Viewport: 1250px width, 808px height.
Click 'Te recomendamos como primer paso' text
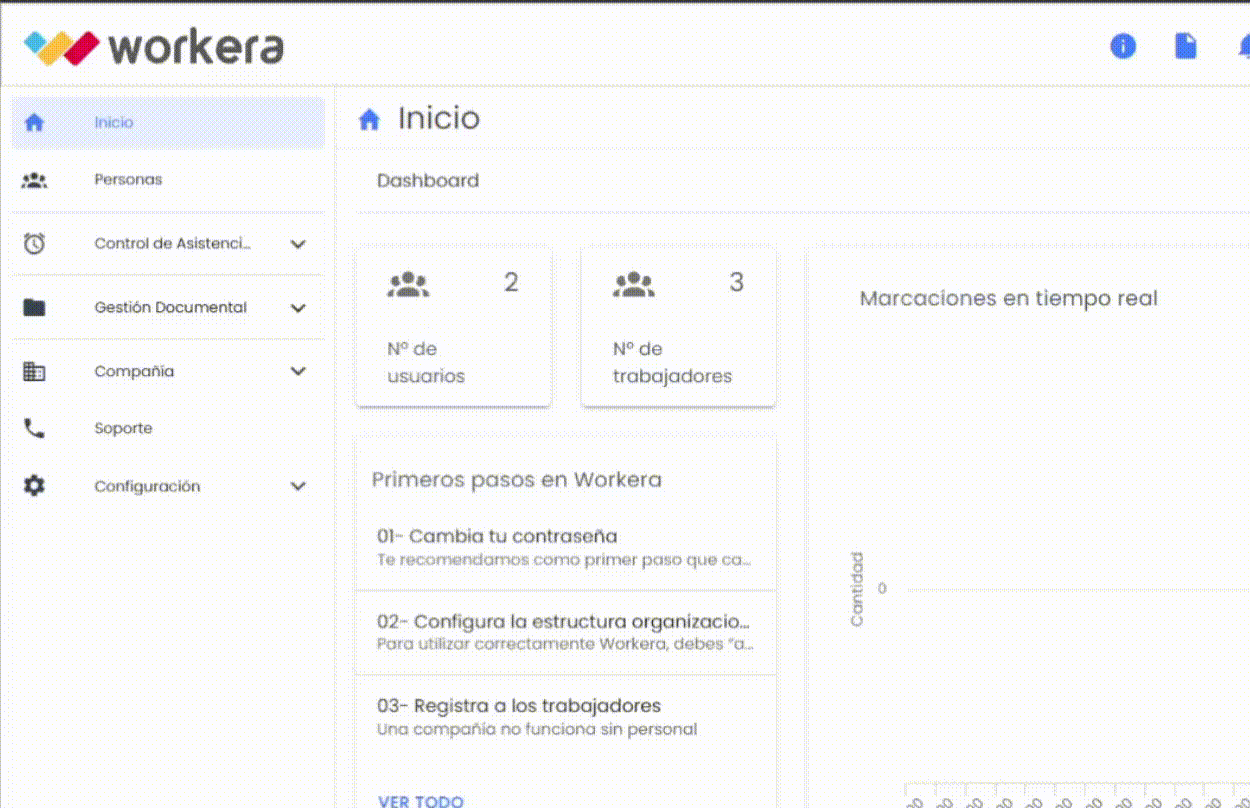click(564, 560)
